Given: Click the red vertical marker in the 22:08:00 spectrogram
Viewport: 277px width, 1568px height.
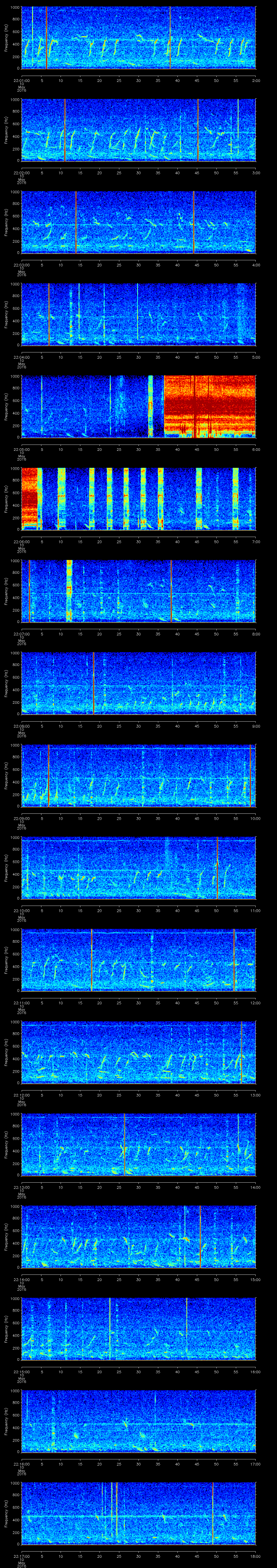Looking at the screenshot, I should [94, 683].
